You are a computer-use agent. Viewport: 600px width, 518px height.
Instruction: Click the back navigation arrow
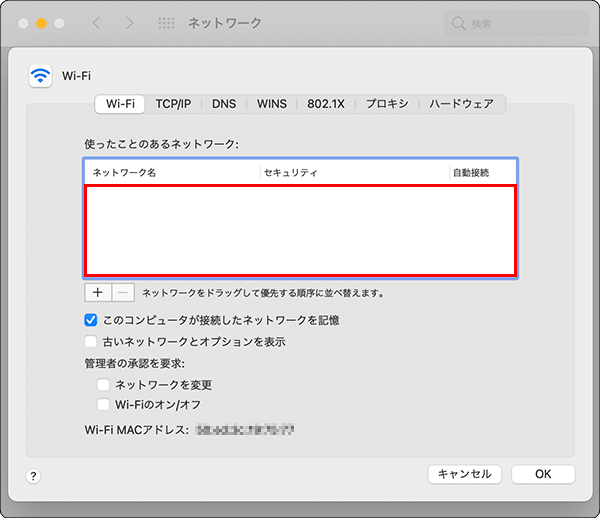pyautogui.click(x=96, y=22)
